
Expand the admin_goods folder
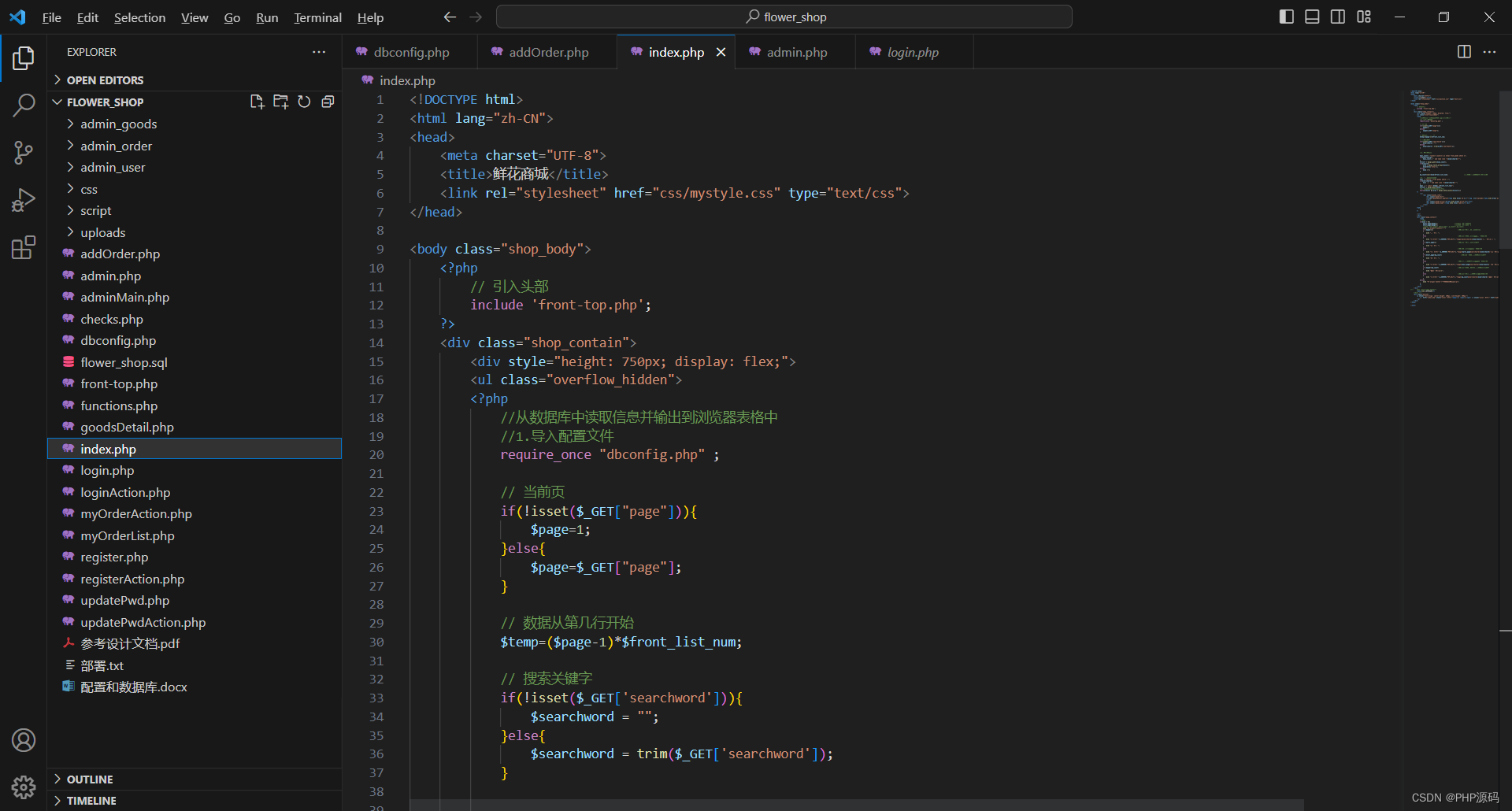tap(195, 124)
